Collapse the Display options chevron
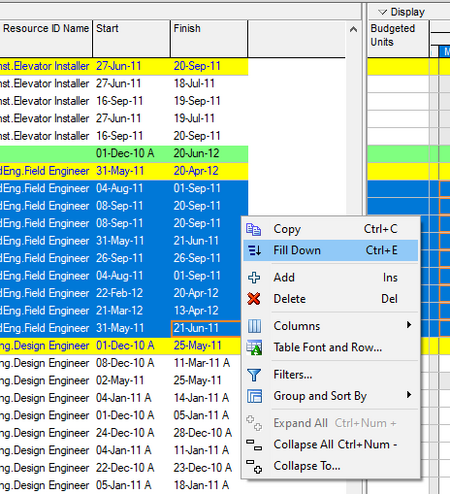 point(382,12)
